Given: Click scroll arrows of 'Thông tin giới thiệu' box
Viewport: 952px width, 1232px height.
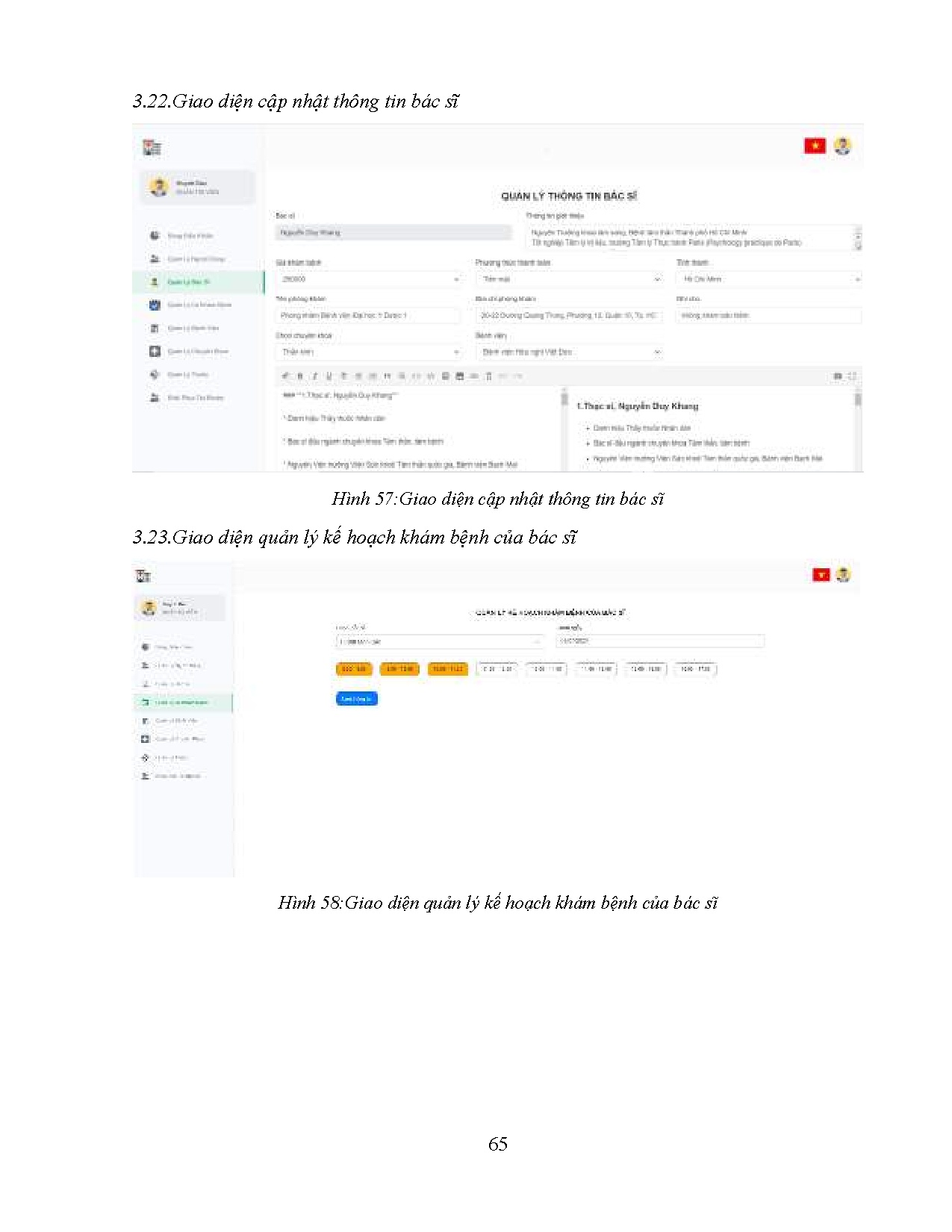Looking at the screenshot, I should [x=858, y=237].
